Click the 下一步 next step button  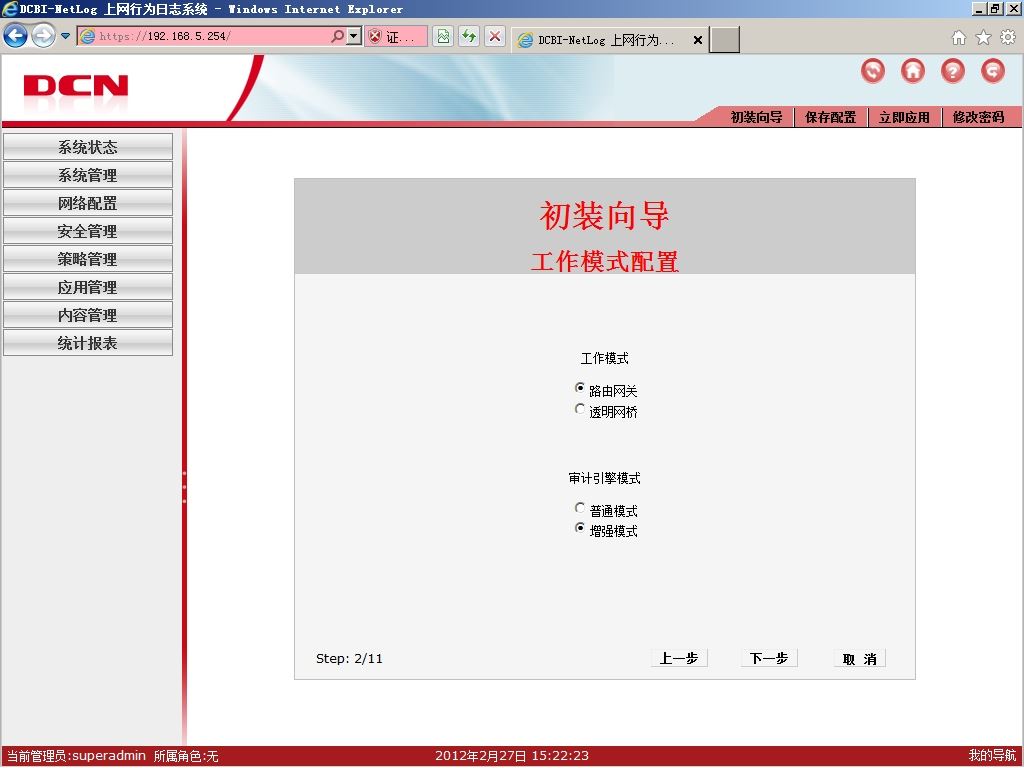click(769, 658)
